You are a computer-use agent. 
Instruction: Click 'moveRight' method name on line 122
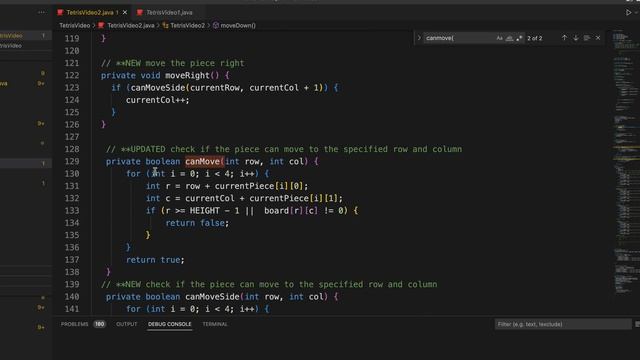(x=187, y=76)
